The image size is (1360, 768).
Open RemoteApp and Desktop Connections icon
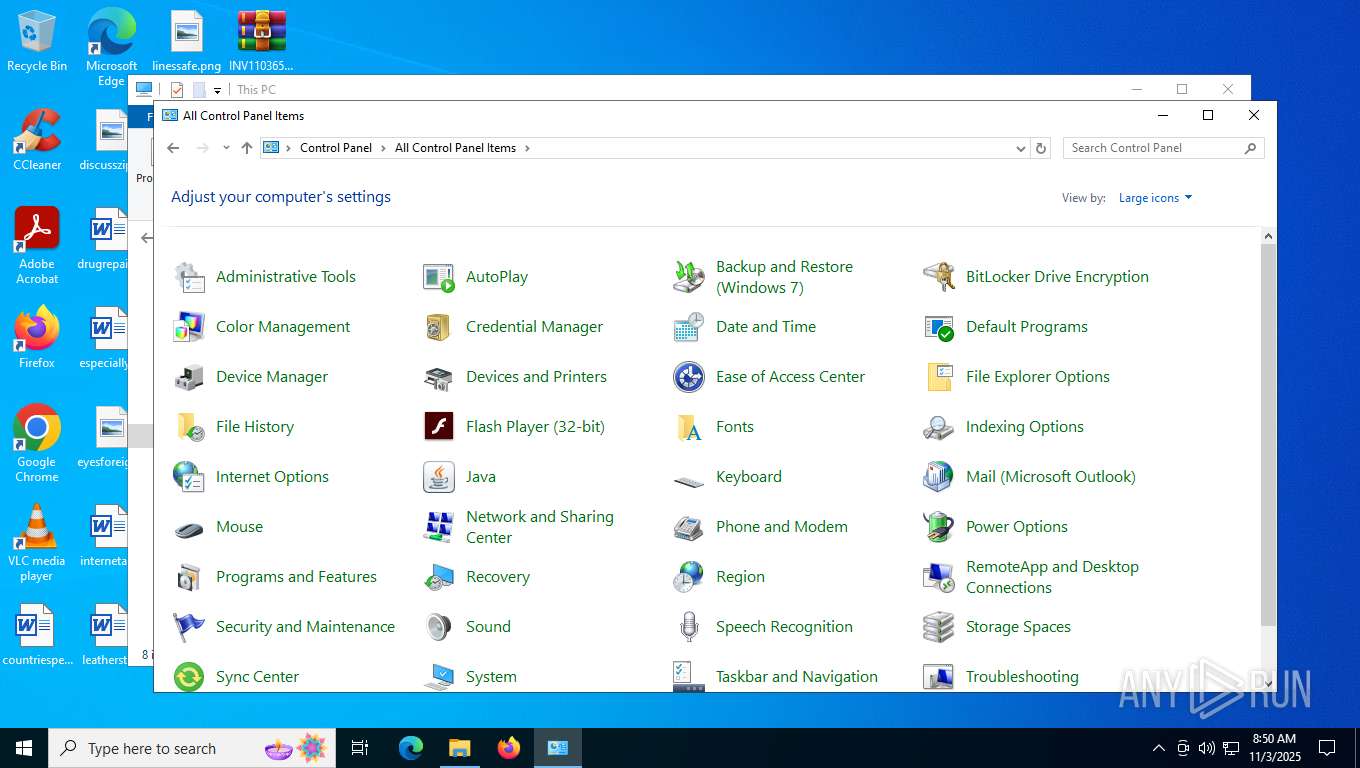[939, 577]
